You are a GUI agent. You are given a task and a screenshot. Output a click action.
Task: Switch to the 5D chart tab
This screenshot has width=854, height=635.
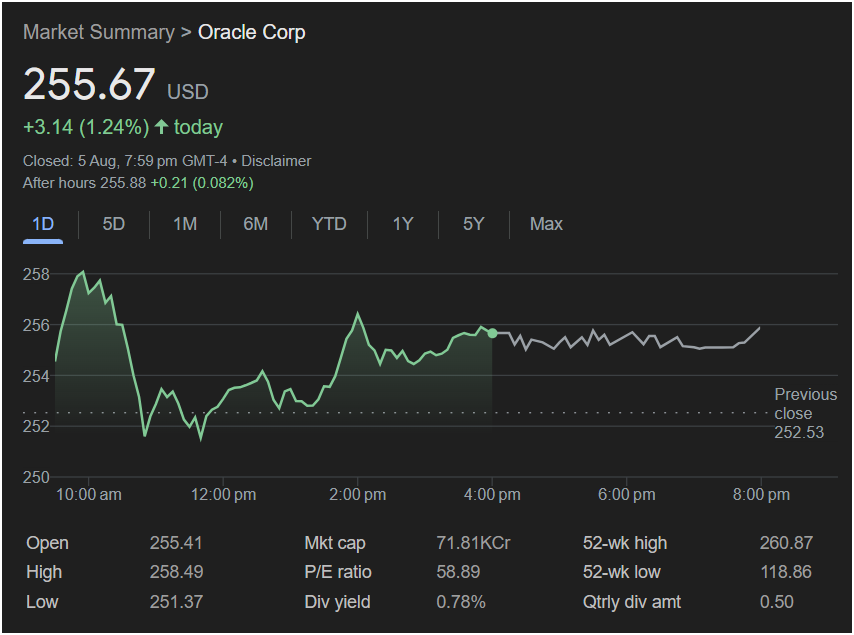[x=114, y=224]
